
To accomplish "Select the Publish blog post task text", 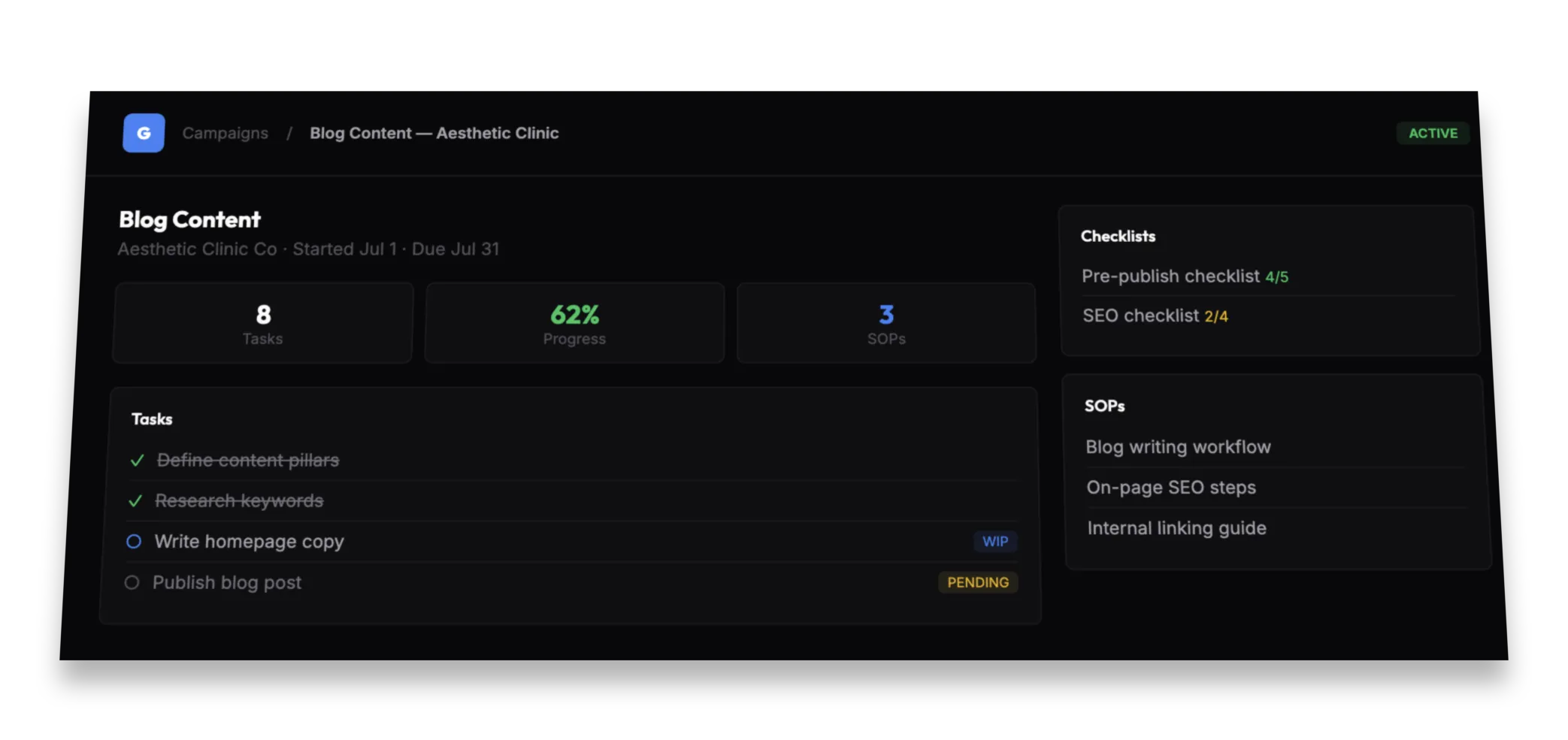I will pyautogui.click(x=227, y=583).
